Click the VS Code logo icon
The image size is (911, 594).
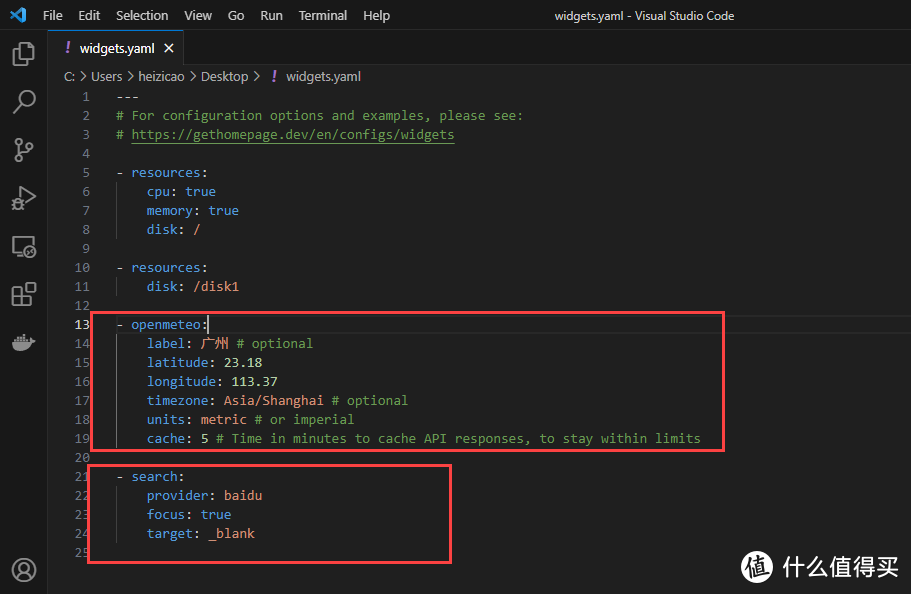point(18,15)
